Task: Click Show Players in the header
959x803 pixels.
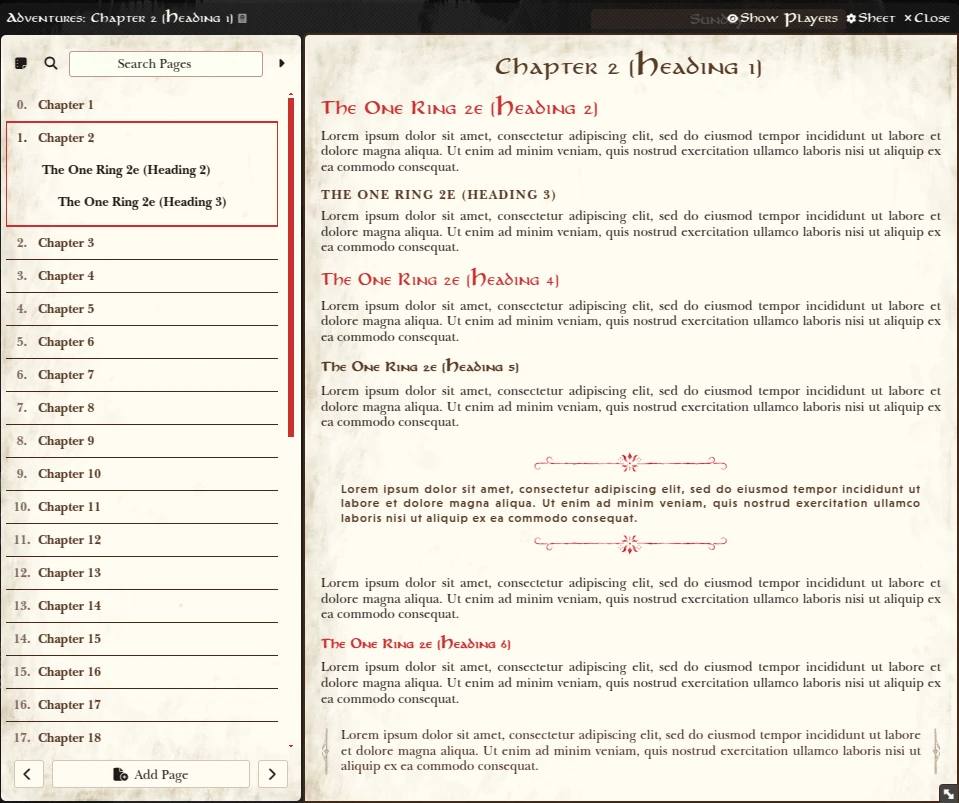Action: 782,18
